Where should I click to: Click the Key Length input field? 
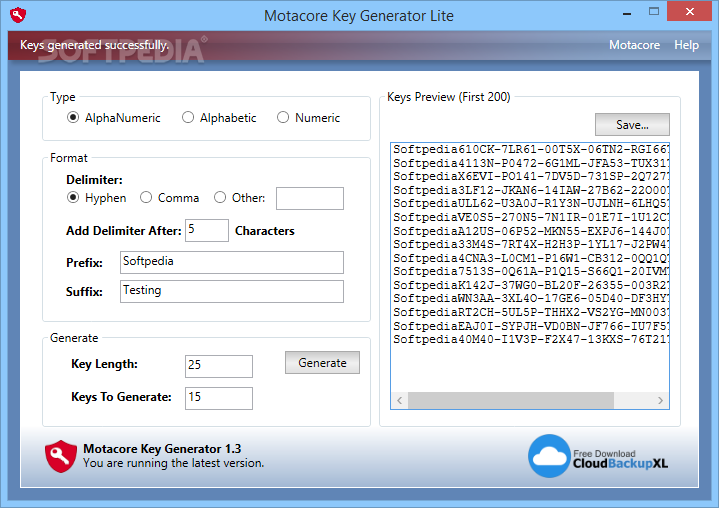[x=219, y=366]
